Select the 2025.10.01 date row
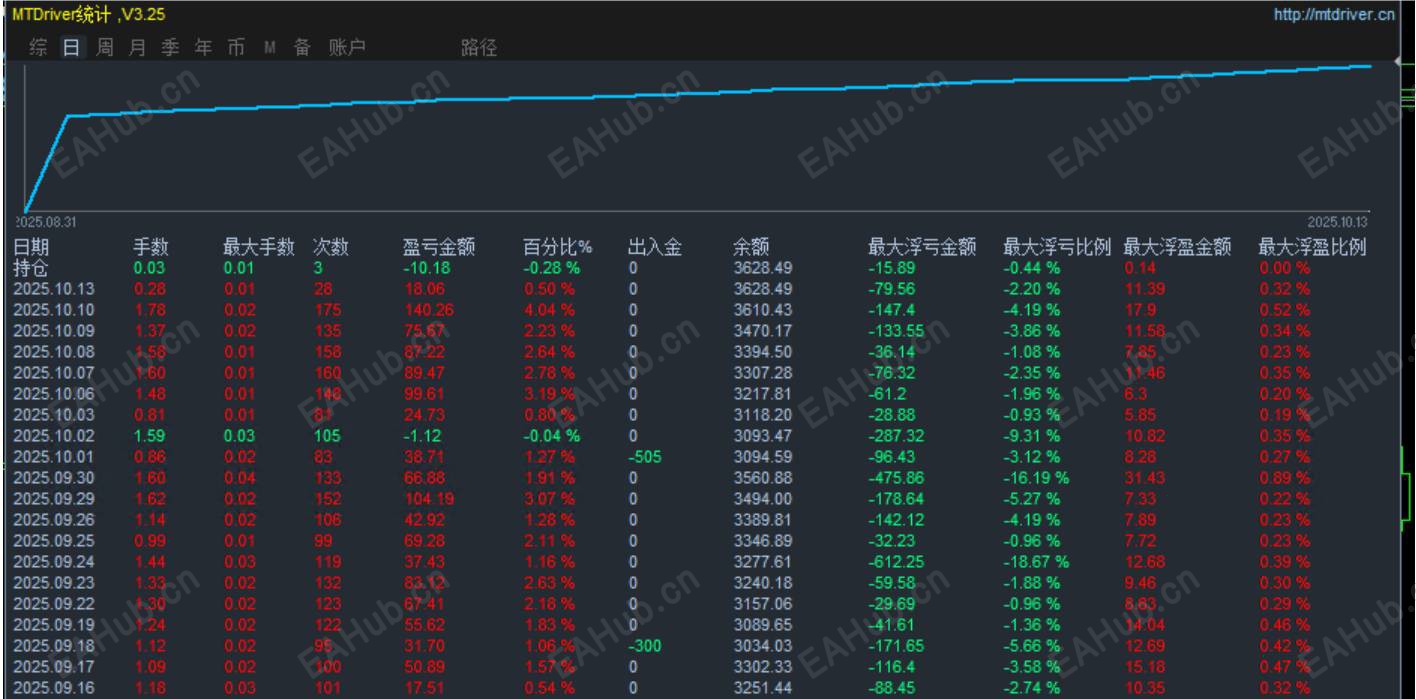The image size is (1416, 699). 52,457
